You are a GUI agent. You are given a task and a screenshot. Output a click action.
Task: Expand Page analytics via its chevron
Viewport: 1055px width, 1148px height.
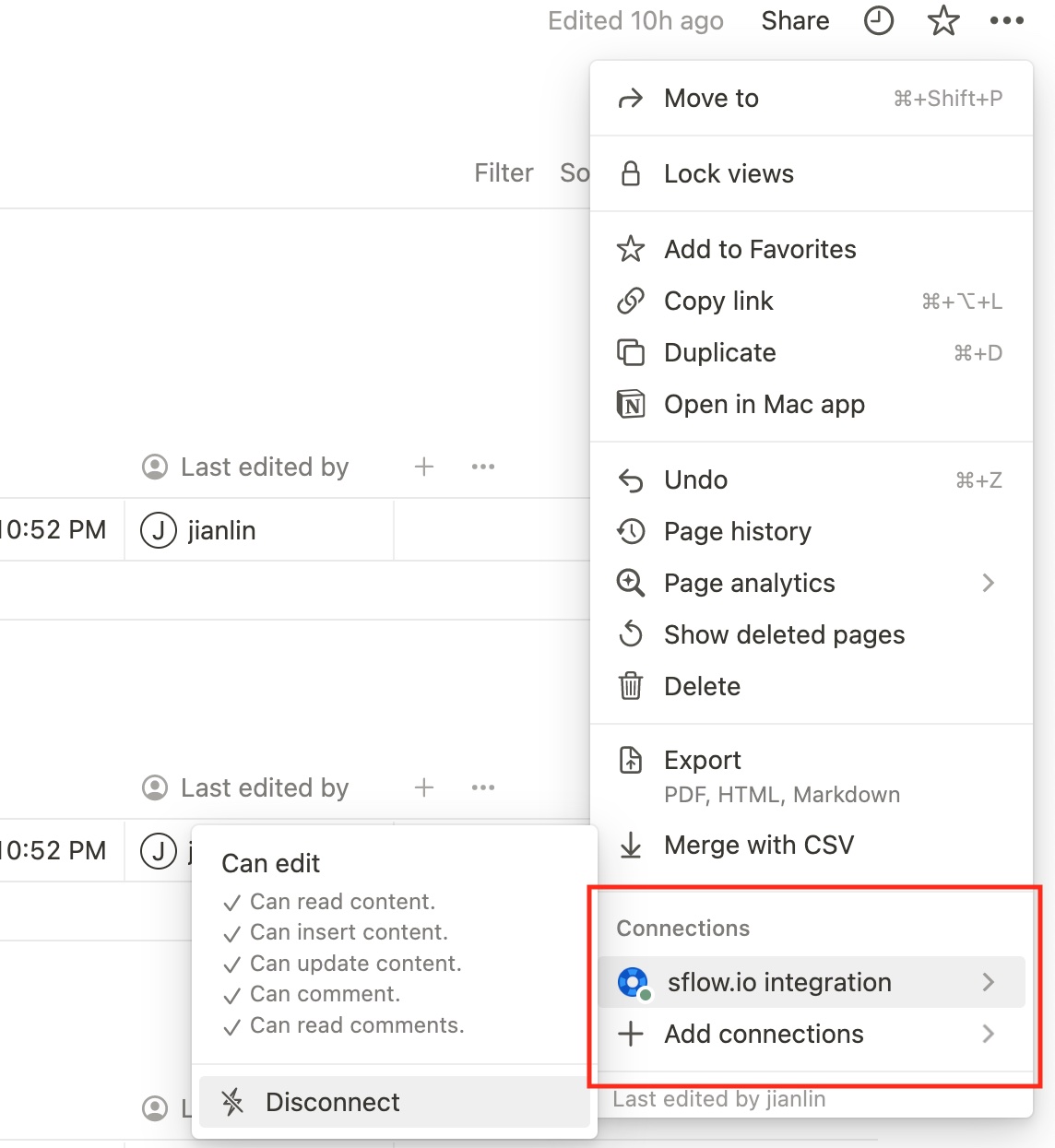tap(990, 583)
